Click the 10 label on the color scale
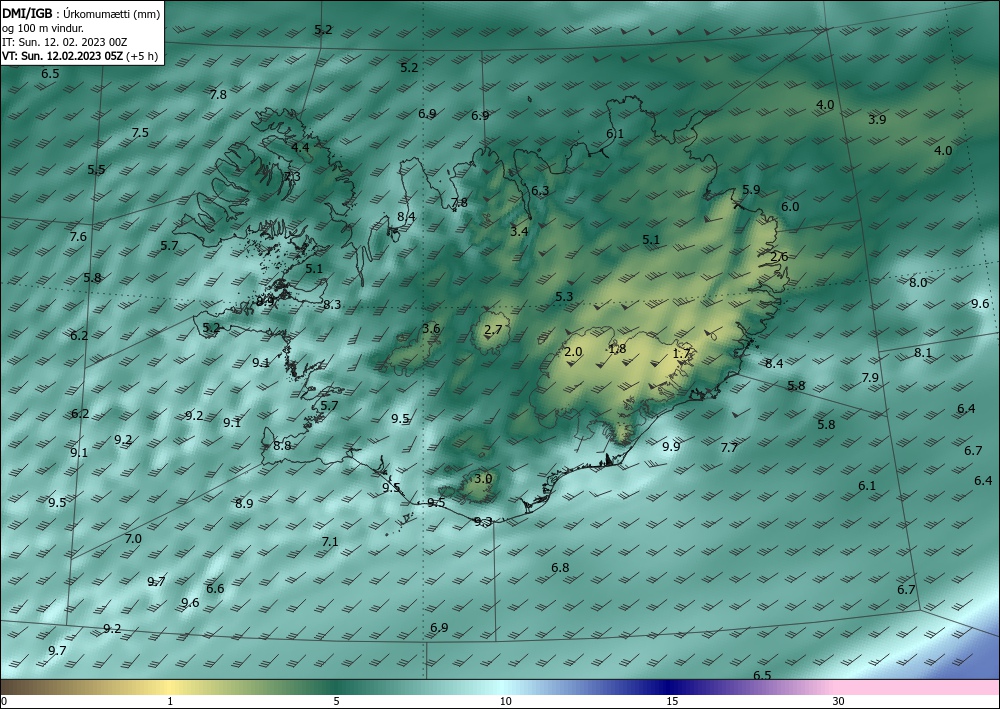Viewport: 1000px width, 709px height. tap(505, 701)
